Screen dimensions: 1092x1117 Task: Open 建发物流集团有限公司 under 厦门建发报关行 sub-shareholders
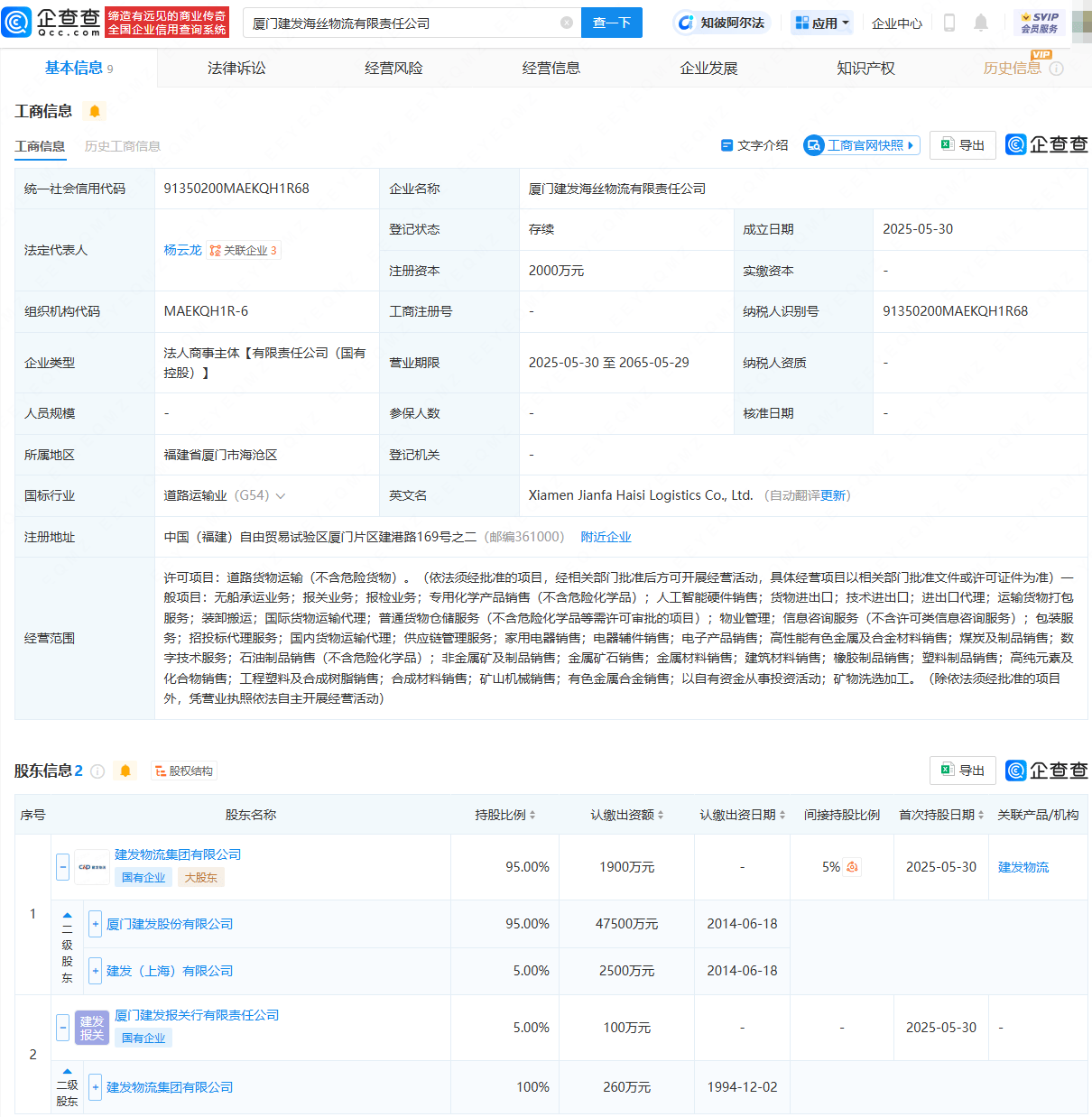pyautogui.click(x=170, y=1087)
